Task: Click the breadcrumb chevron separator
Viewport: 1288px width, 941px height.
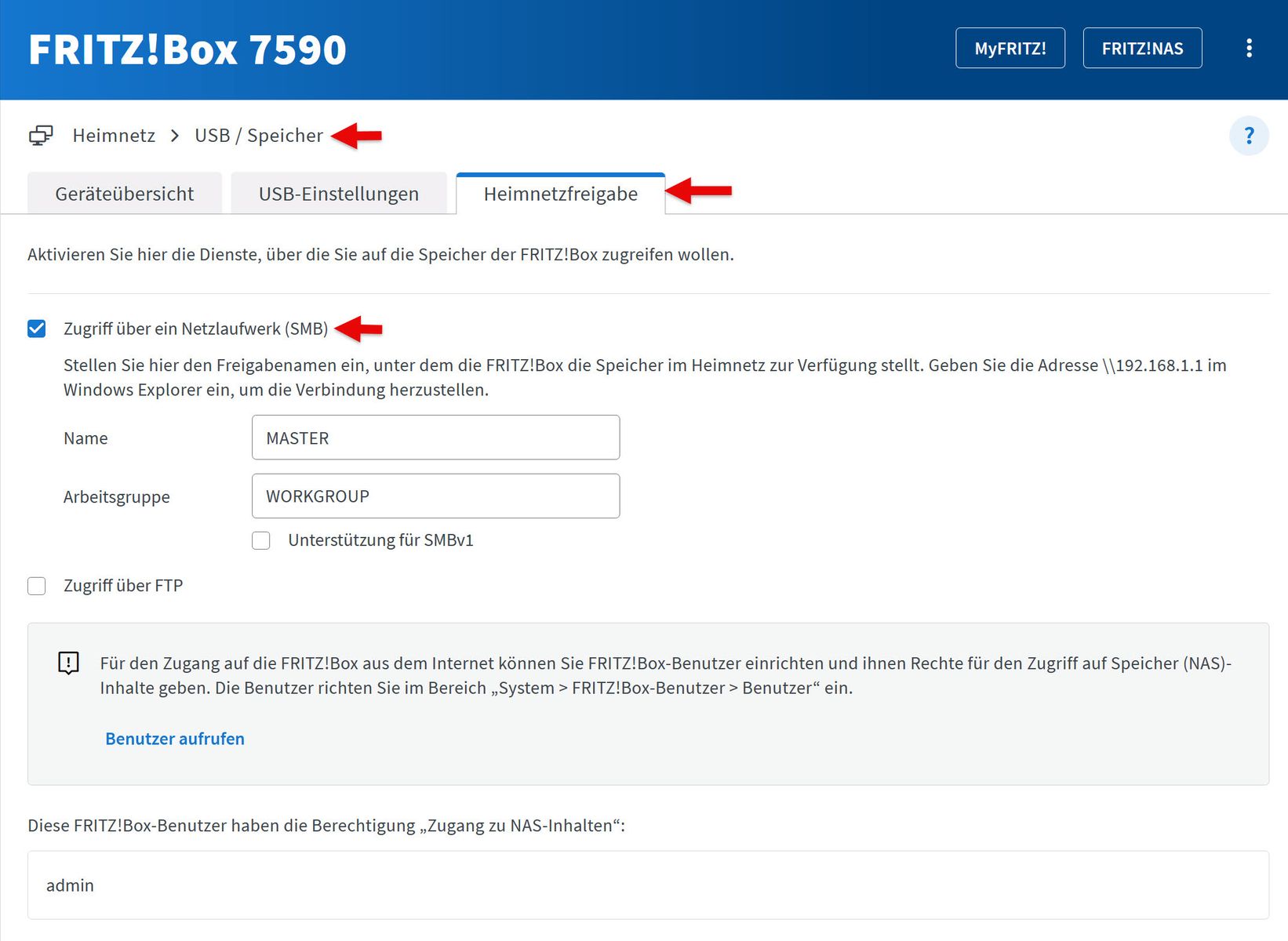Action: (175, 136)
